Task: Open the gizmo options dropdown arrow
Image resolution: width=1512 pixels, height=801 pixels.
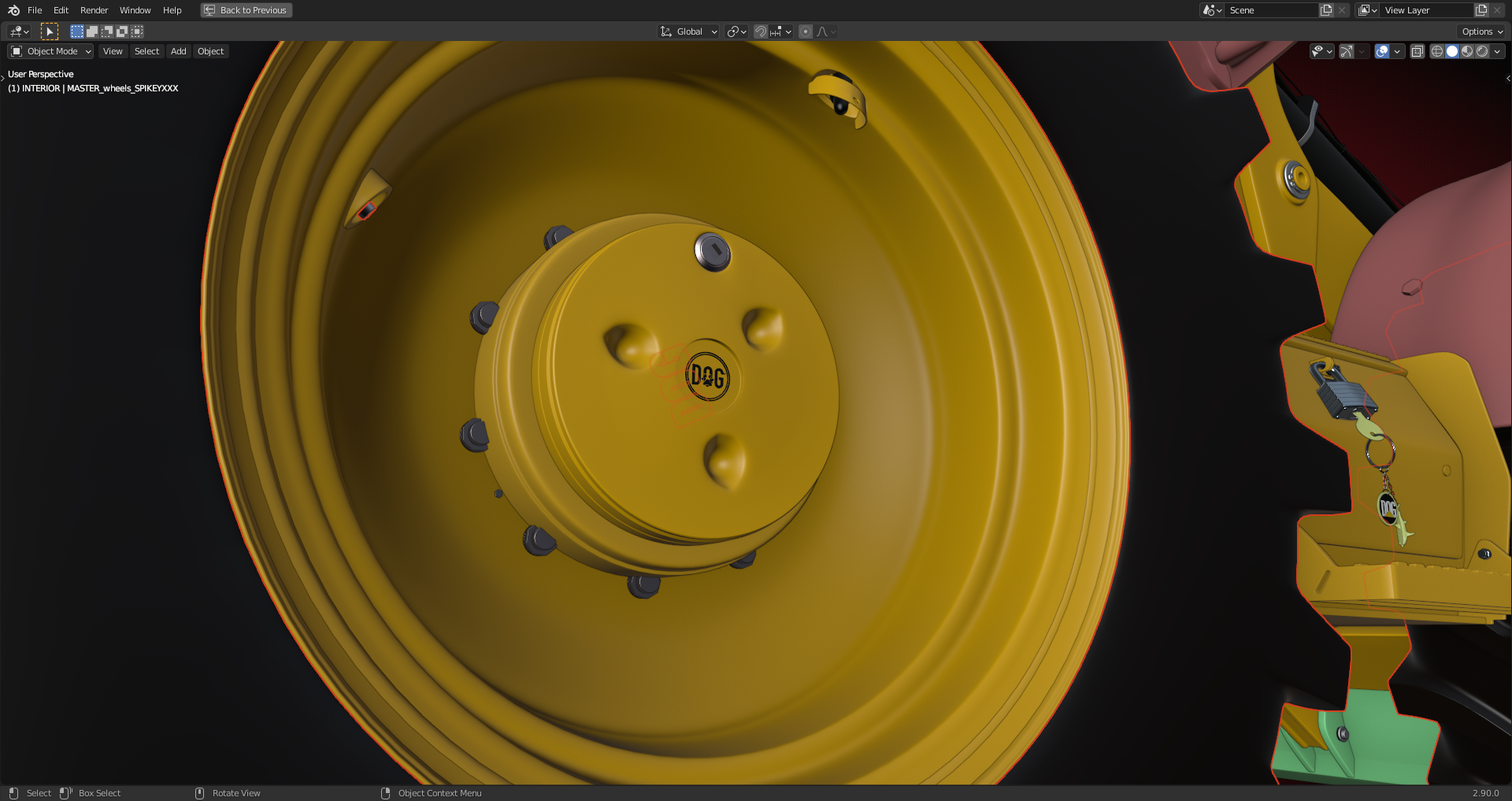Action: pos(1362,51)
